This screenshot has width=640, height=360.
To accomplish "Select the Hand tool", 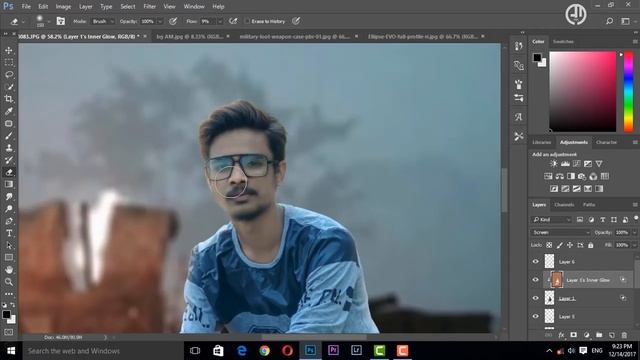I will (x=9, y=270).
